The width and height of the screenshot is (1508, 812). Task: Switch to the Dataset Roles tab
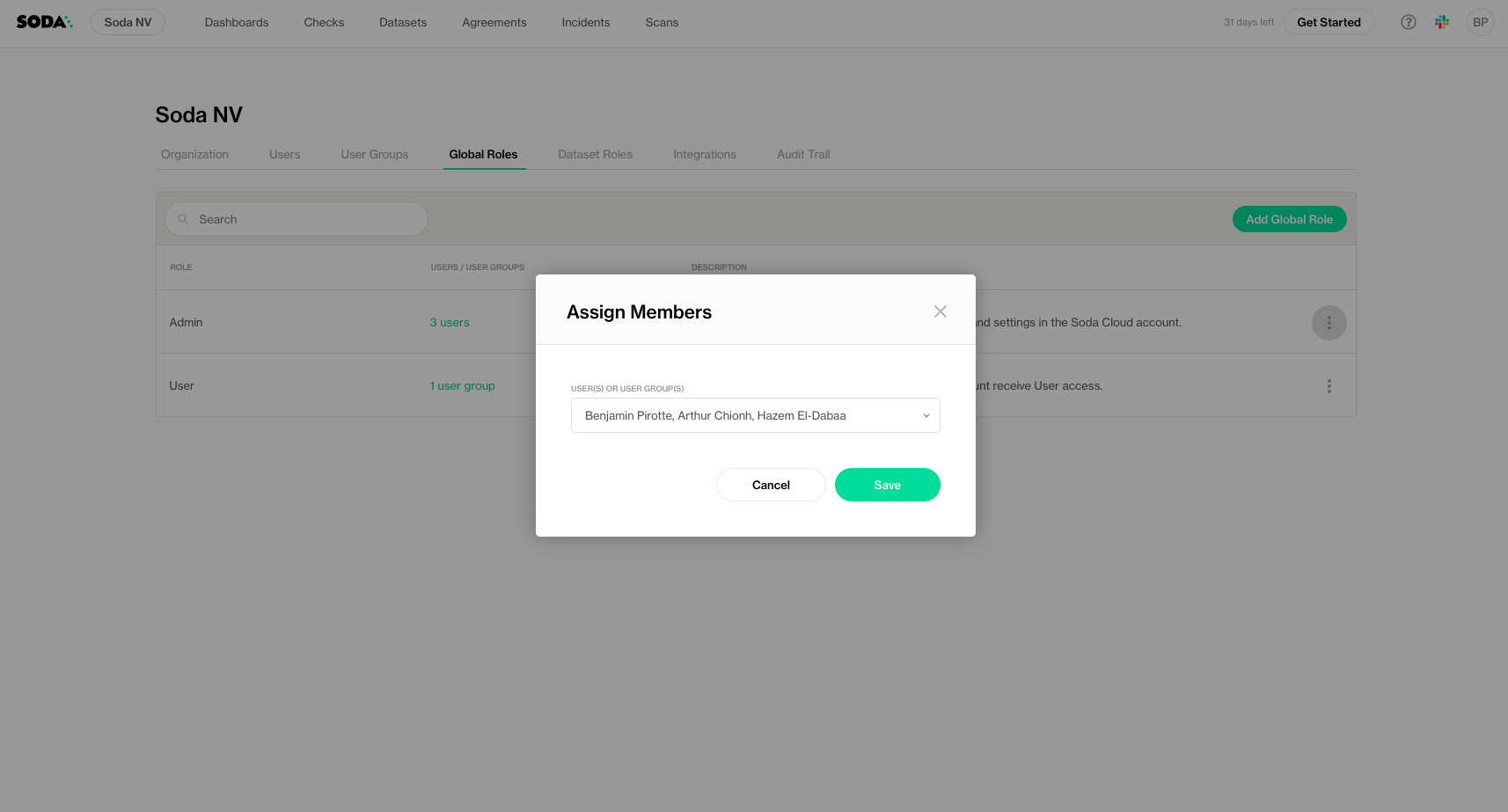click(x=595, y=154)
